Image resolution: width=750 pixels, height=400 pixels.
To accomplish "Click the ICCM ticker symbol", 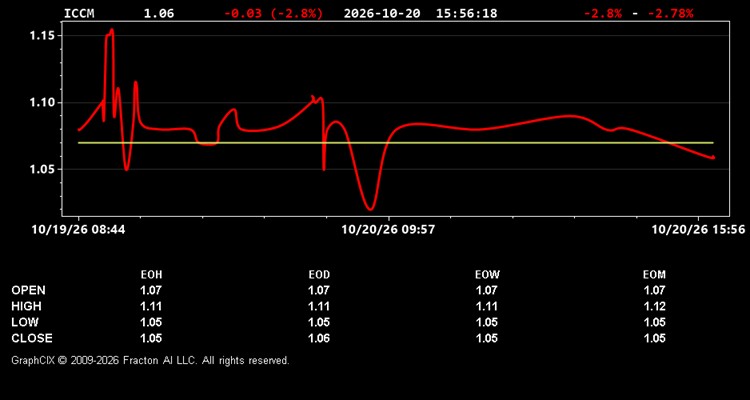I will click(x=79, y=13).
